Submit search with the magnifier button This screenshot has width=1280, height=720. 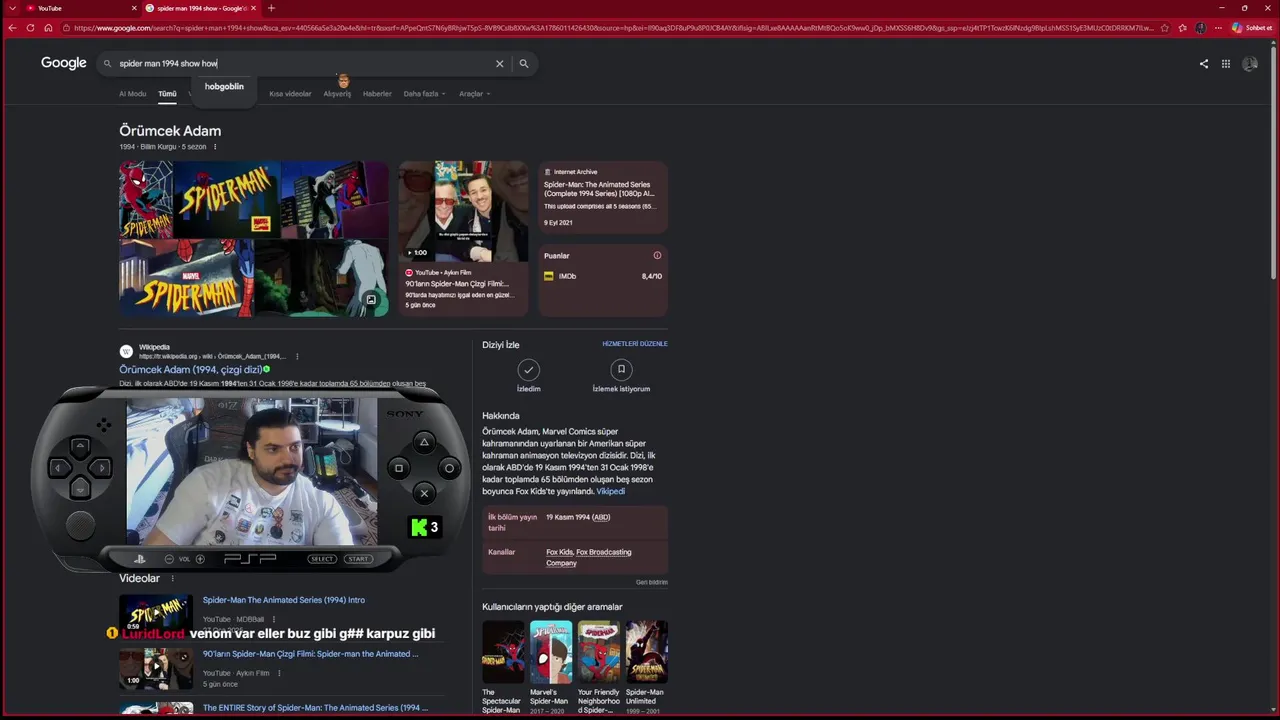[523, 63]
